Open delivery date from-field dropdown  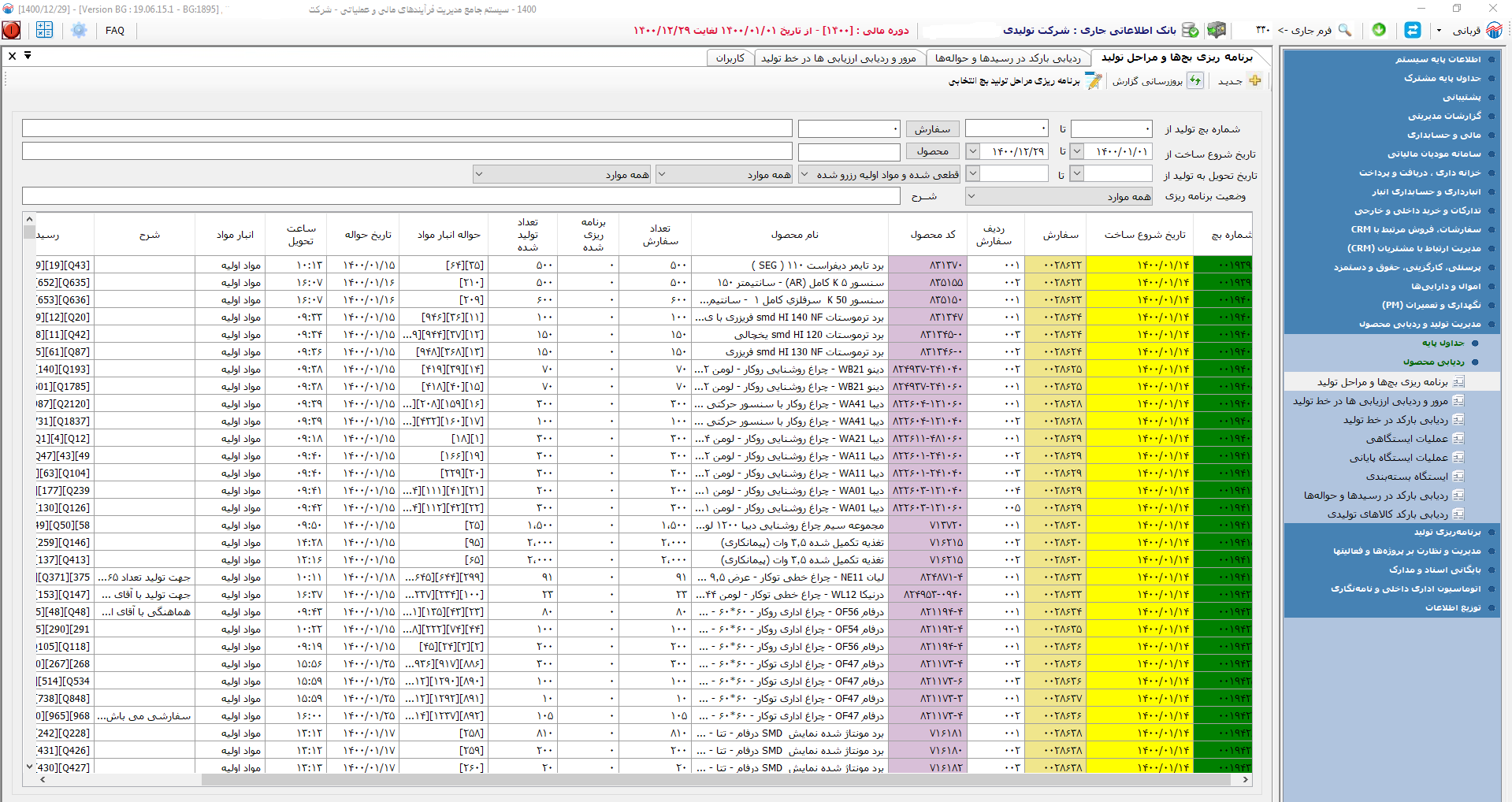(x=1077, y=173)
